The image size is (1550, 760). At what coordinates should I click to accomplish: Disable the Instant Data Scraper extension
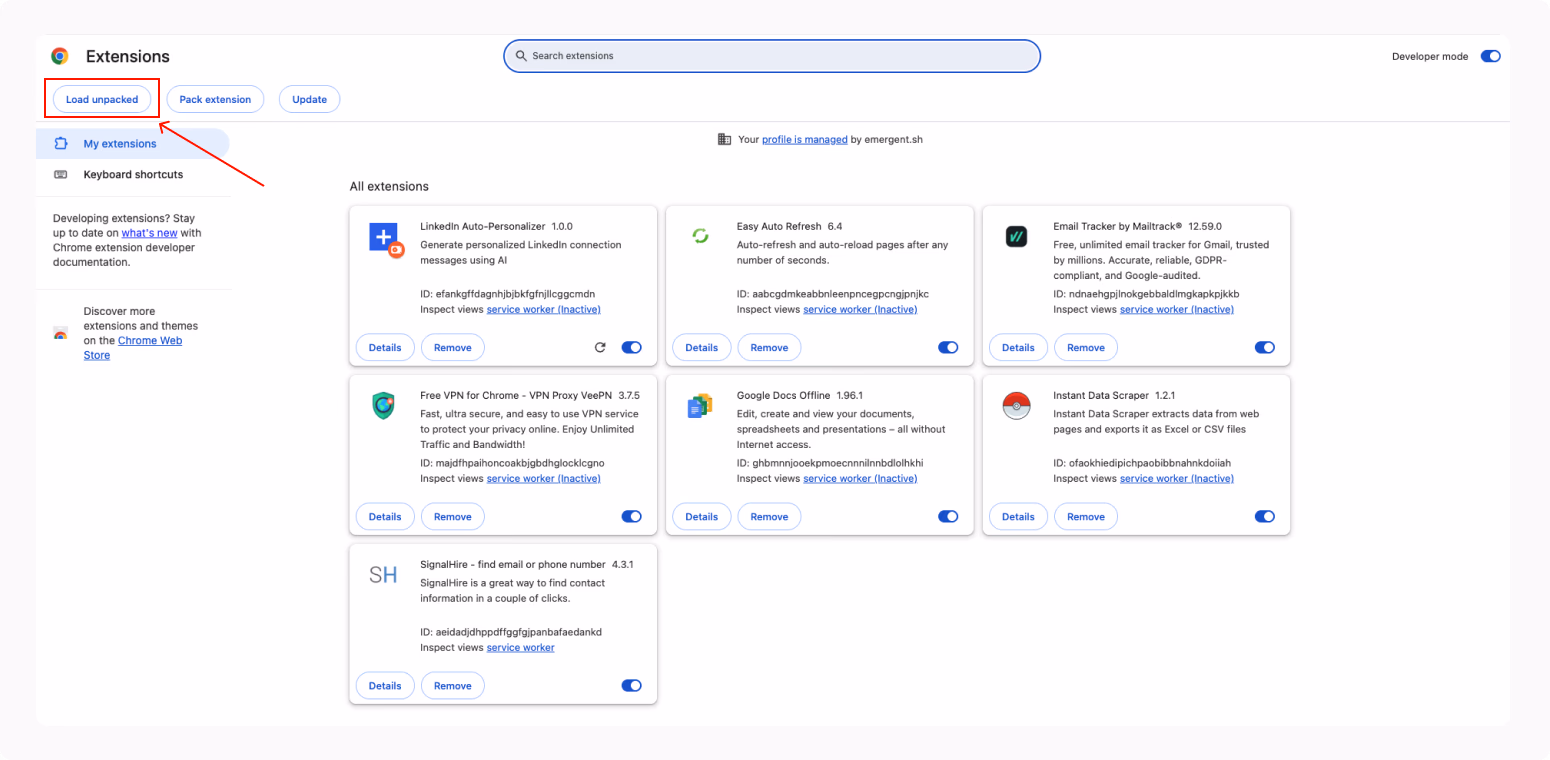coord(1264,516)
